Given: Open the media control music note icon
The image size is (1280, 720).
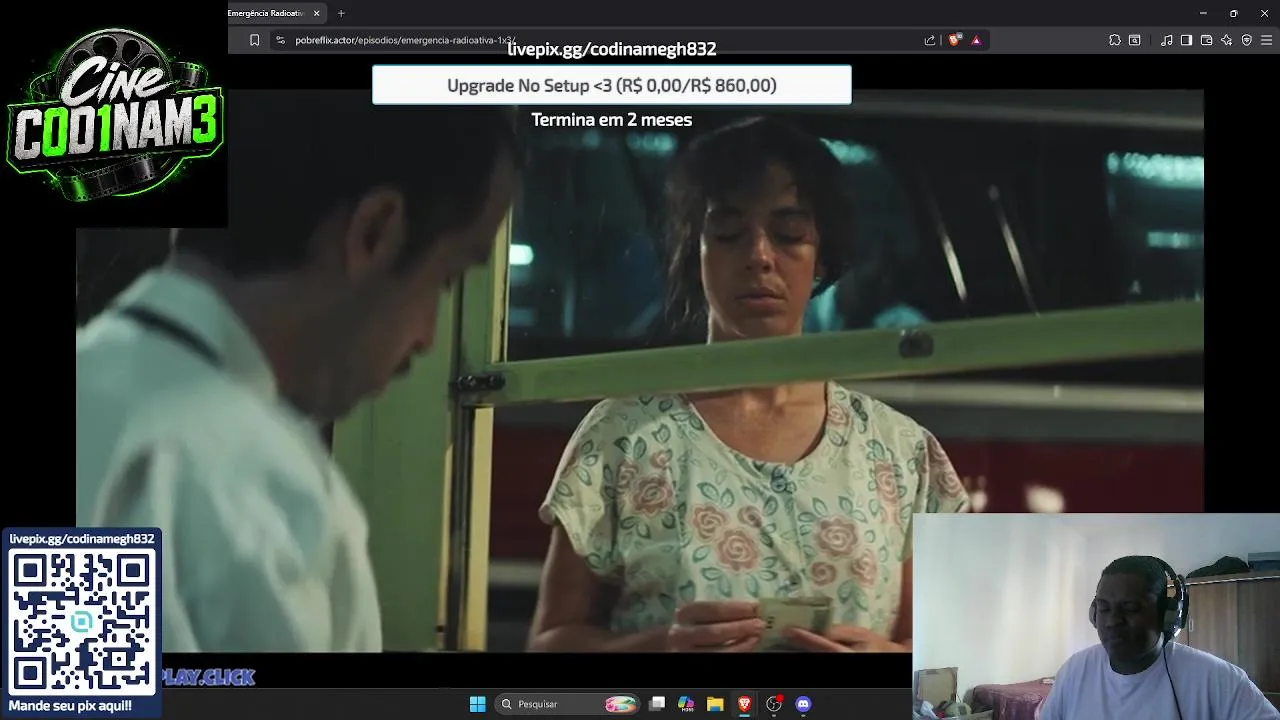Looking at the screenshot, I should (x=1167, y=40).
